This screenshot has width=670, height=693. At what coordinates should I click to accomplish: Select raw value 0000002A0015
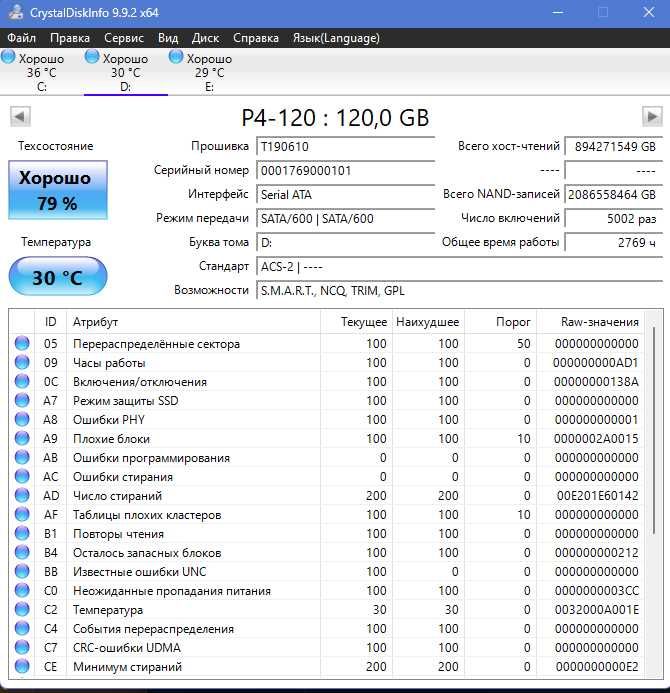click(596, 438)
